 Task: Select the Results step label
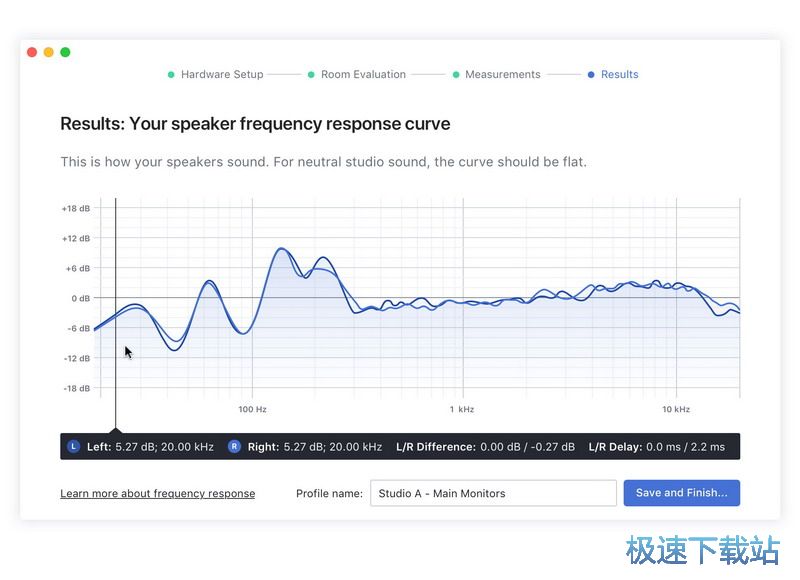pos(619,75)
